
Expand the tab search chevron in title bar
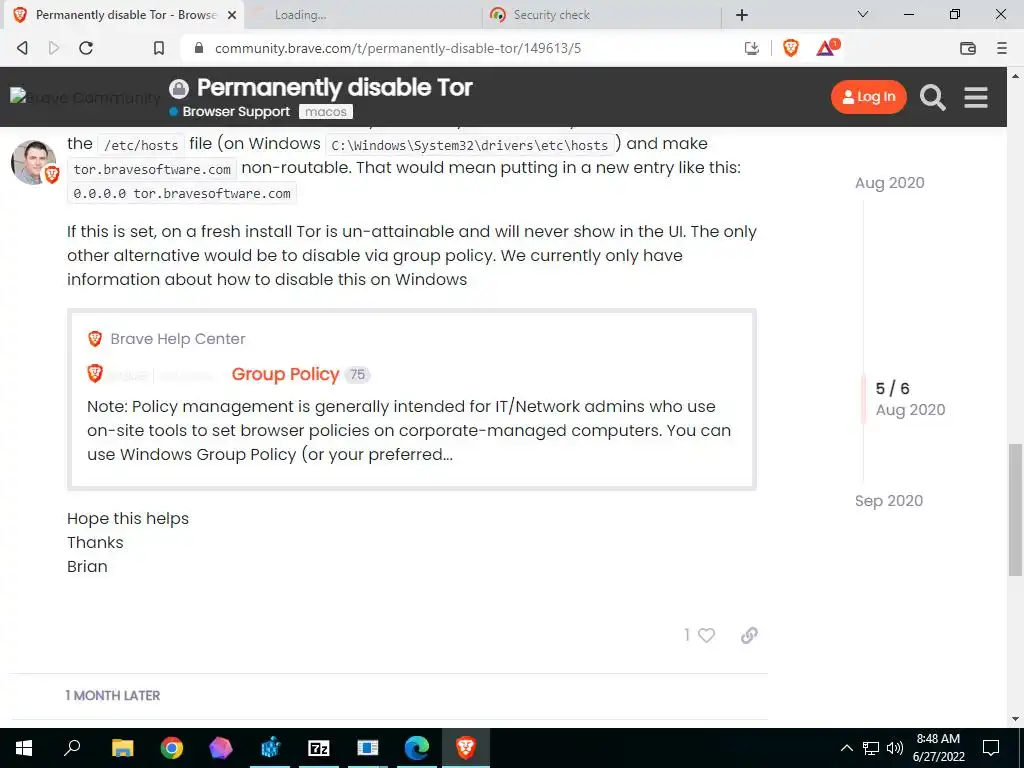pos(863,14)
